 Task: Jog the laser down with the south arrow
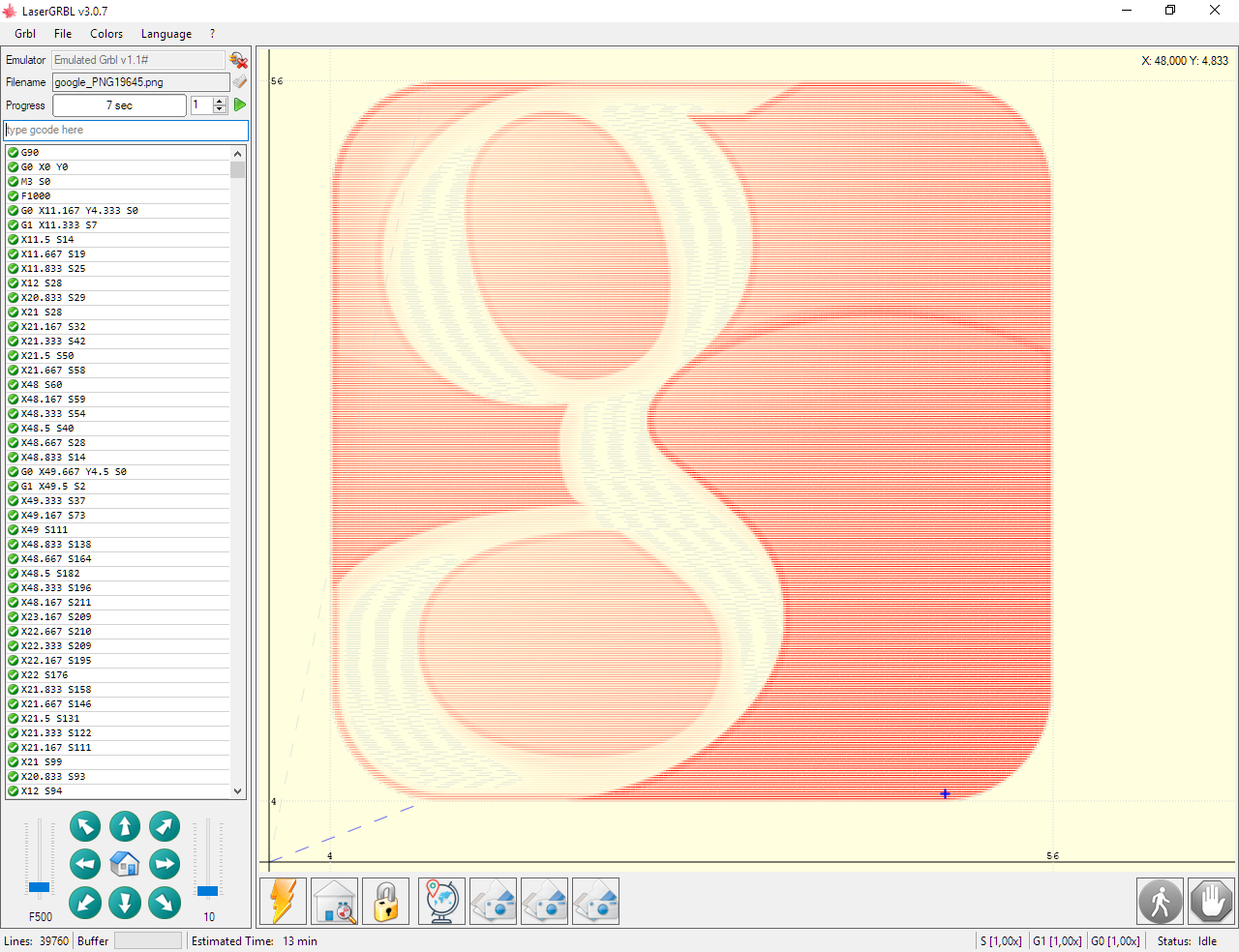click(x=125, y=903)
